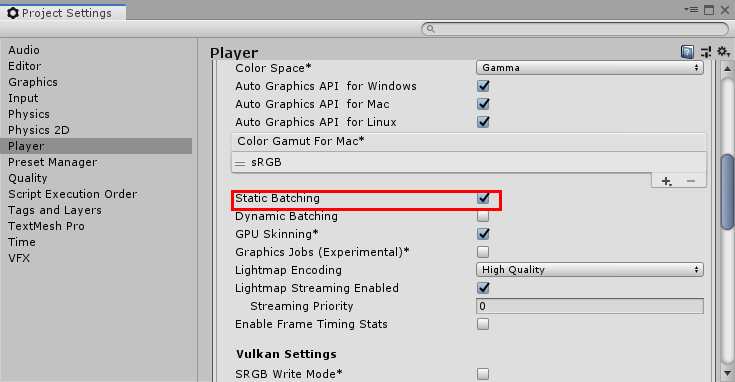This screenshot has height=382, width=735.
Task: Click the settings search field
Action: pos(575,29)
